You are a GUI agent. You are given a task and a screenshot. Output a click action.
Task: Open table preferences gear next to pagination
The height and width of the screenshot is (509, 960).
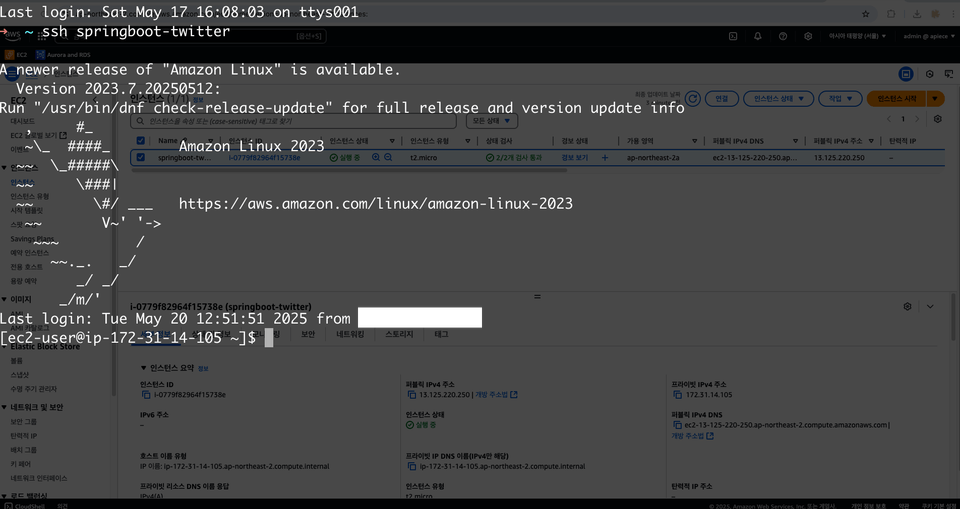937,119
